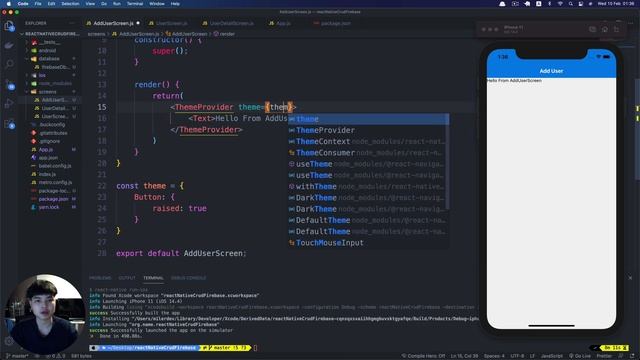Open the Extensions view in the activity bar
Screen dimensions: 640x360
[9, 124]
